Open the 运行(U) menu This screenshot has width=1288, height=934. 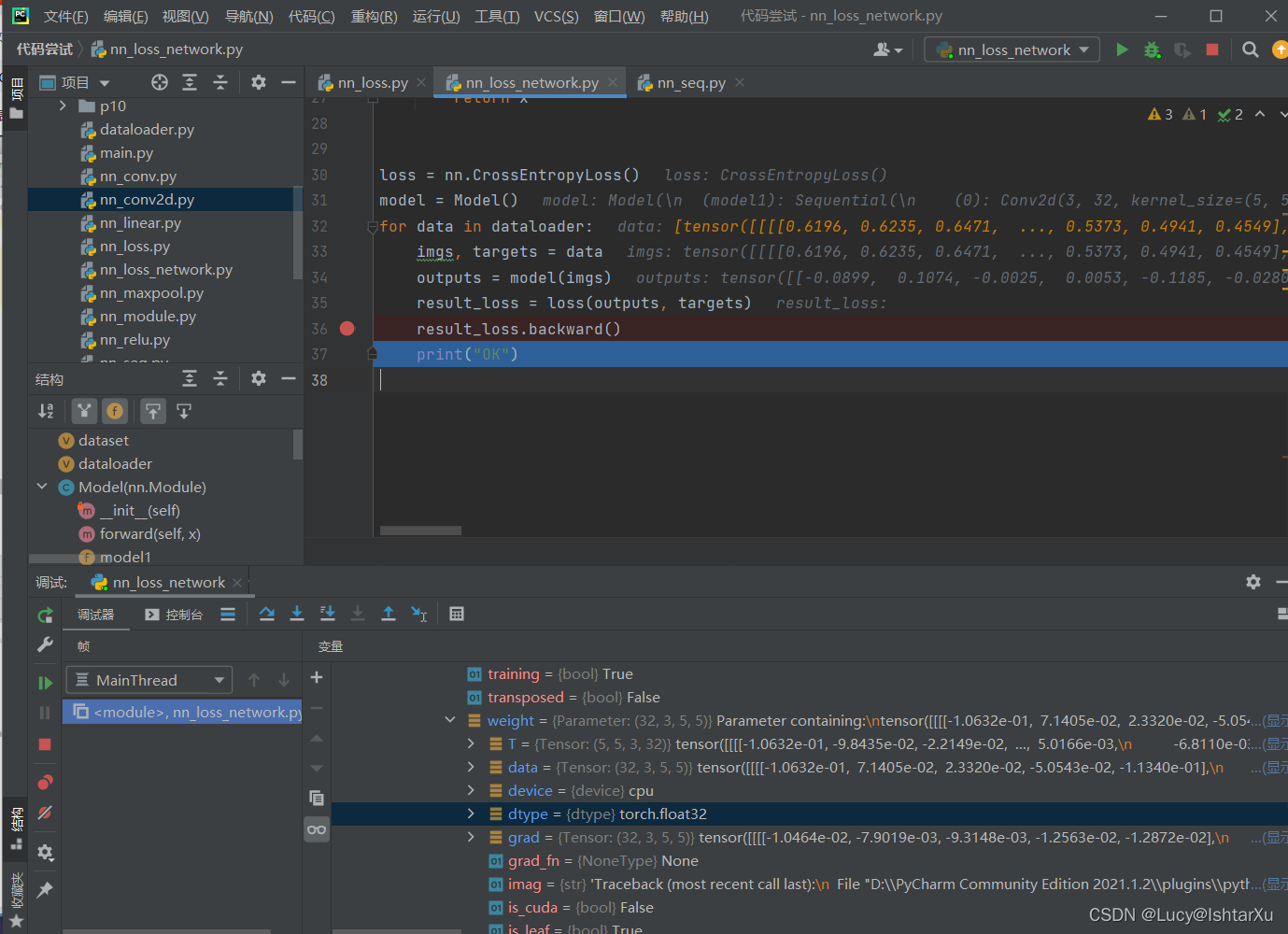coord(436,16)
